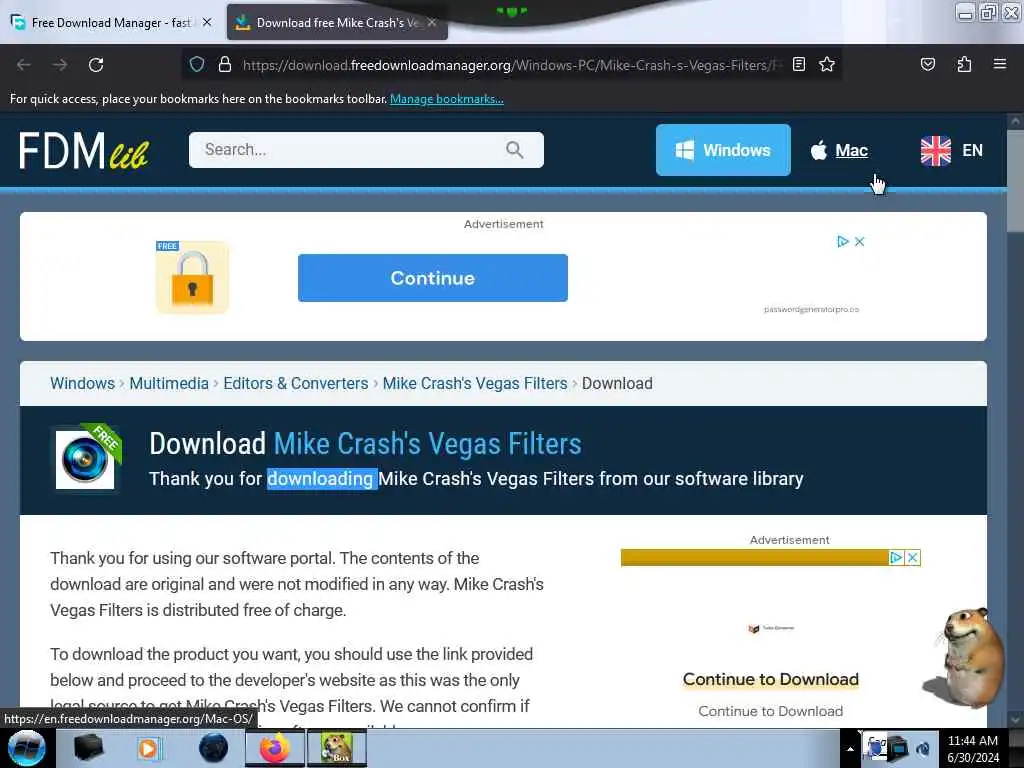Screen dimensions: 1024x768
Task: Toggle reader view icon in address bar
Action: pyautogui.click(x=799, y=64)
